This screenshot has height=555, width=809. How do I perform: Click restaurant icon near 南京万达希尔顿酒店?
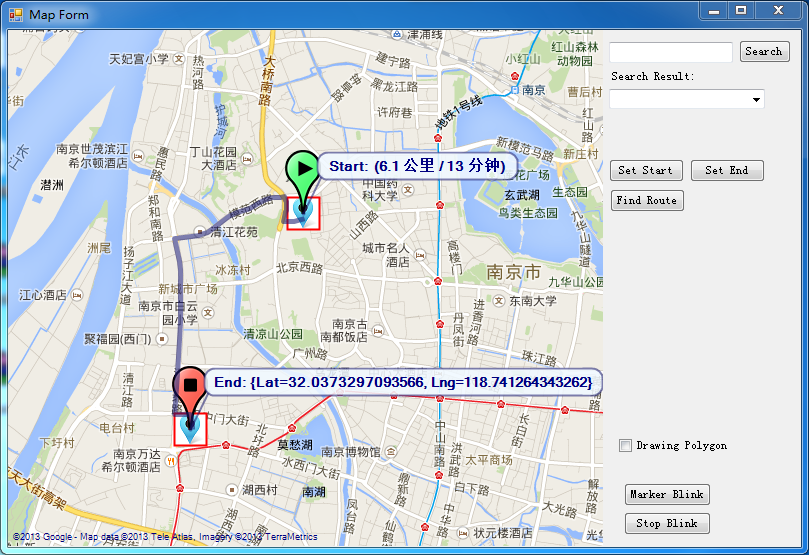point(170,461)
